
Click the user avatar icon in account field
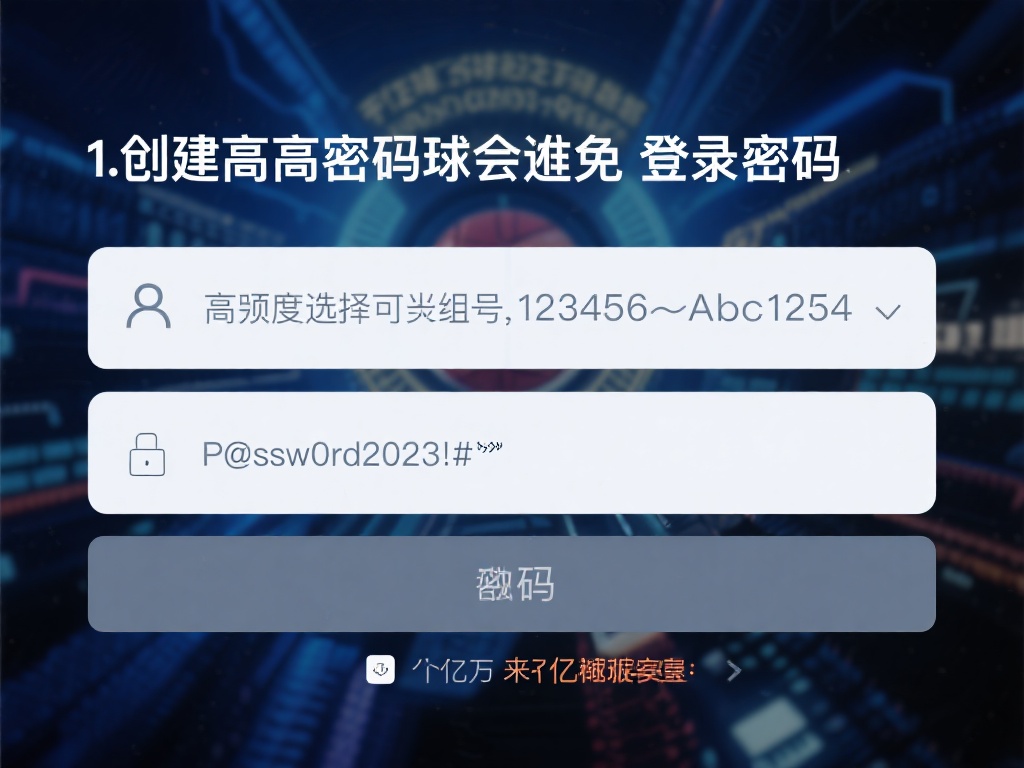(x=148, y=306)
